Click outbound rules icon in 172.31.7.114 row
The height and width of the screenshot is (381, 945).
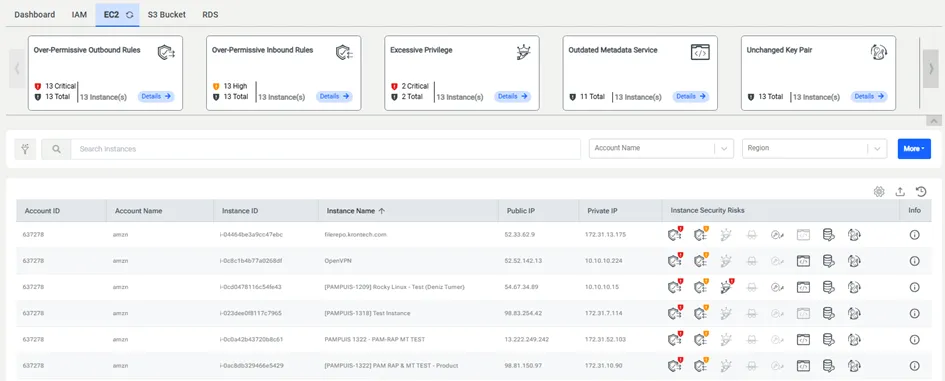point(674,313)
